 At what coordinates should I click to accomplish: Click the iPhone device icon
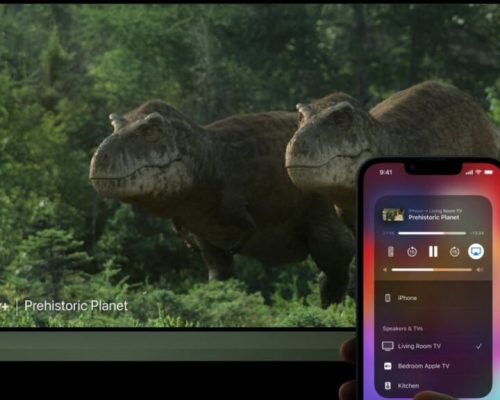pyautogui.click(x=388, y=298)
